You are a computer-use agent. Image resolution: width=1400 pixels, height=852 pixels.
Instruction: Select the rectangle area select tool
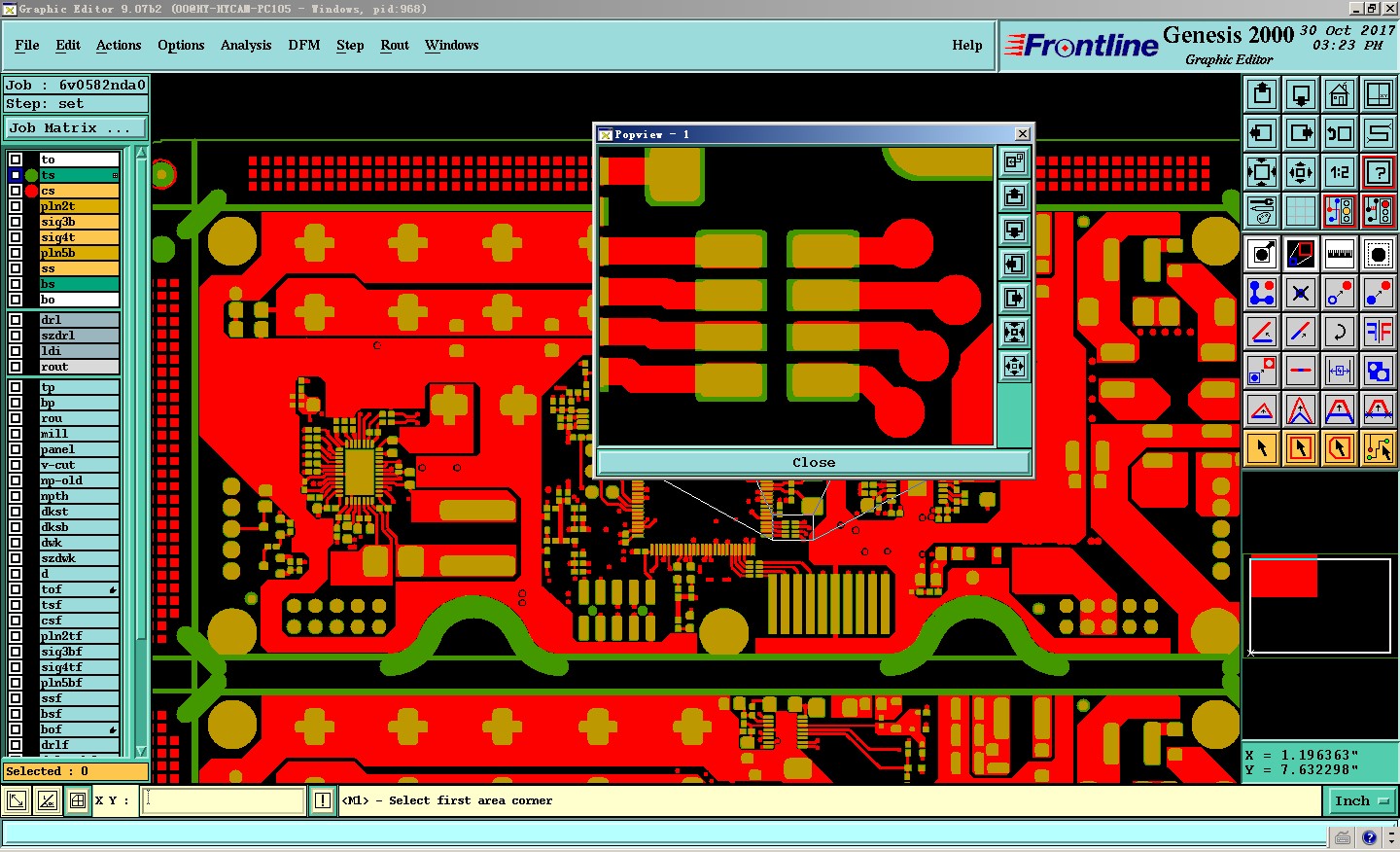(1301, 448)
